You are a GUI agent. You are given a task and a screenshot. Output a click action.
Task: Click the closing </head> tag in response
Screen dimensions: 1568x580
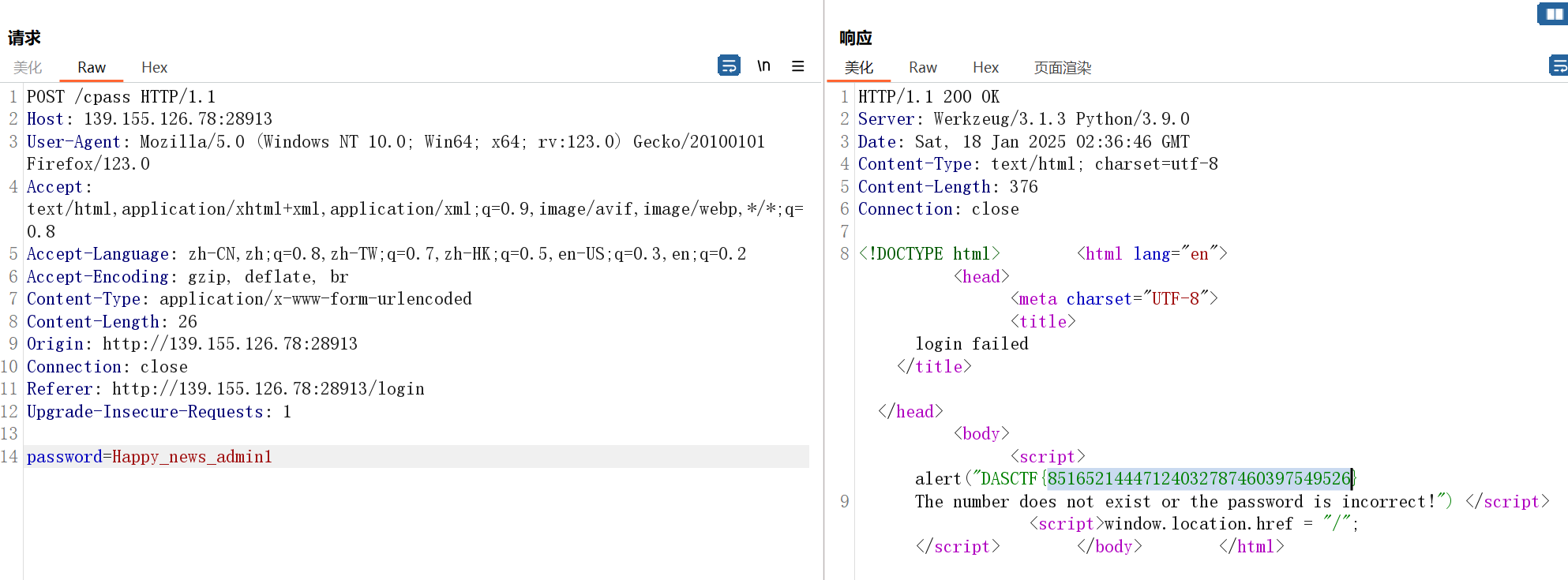[910, 412]
